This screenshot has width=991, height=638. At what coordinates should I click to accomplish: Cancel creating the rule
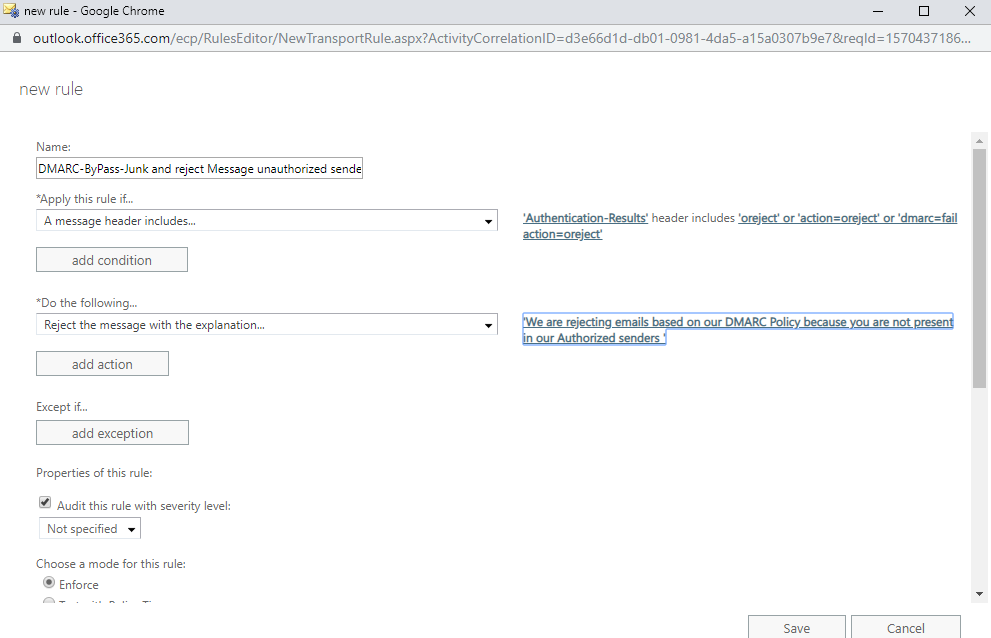point(906,627)
